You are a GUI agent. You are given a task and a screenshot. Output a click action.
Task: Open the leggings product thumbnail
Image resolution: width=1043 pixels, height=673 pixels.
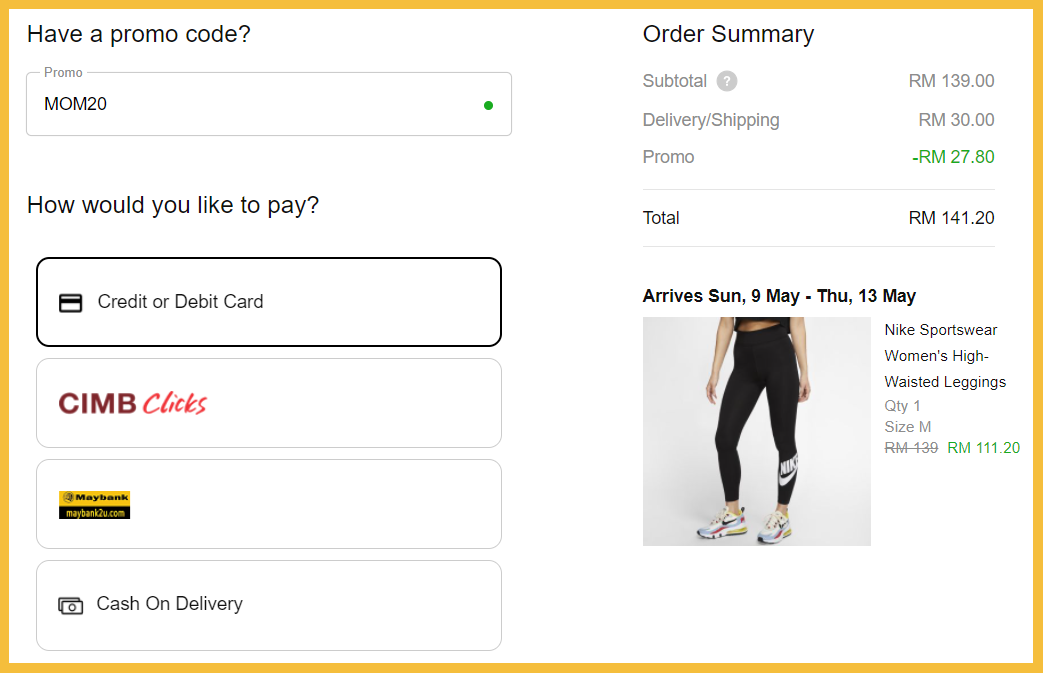click(x=756, y=431)
